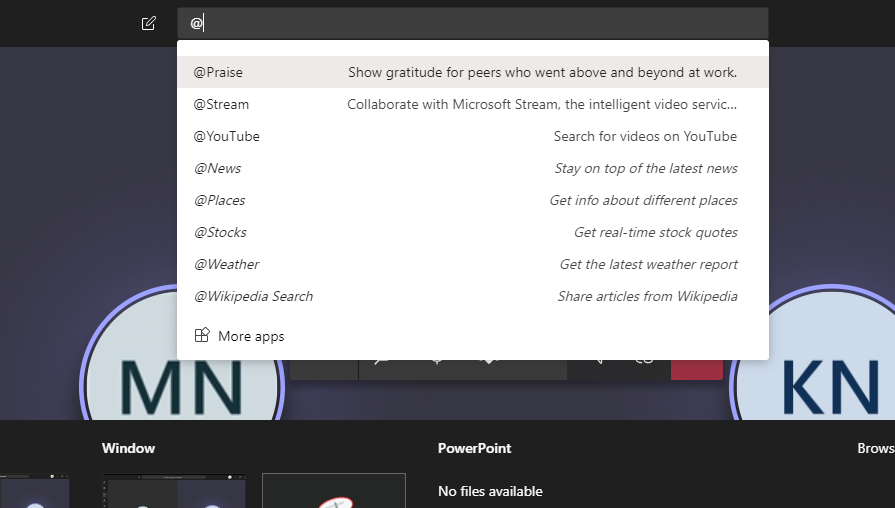
Task: Click the 'No files available' text
Action: pyautogui.click(x=490, y=491)
